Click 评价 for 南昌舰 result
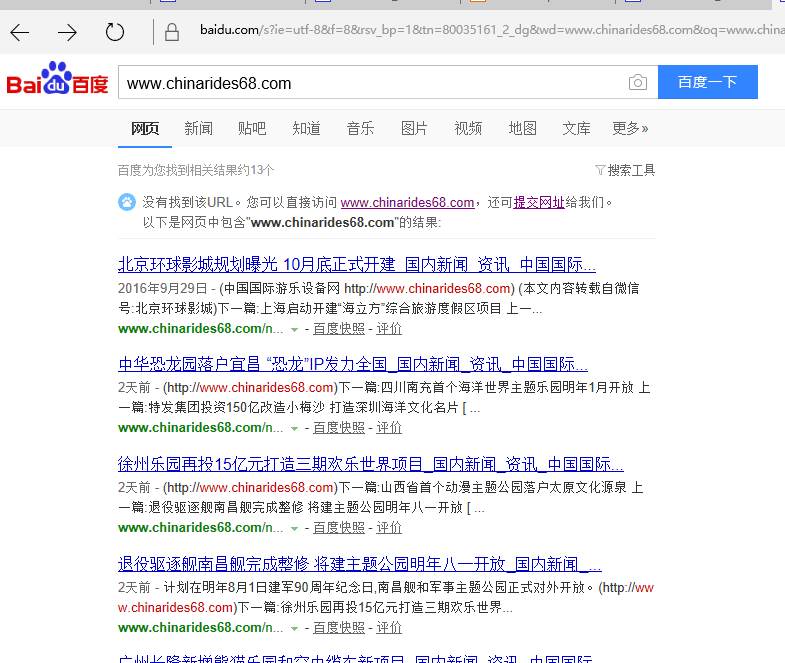This screenshot has width=785, height=663. (389, 627)
